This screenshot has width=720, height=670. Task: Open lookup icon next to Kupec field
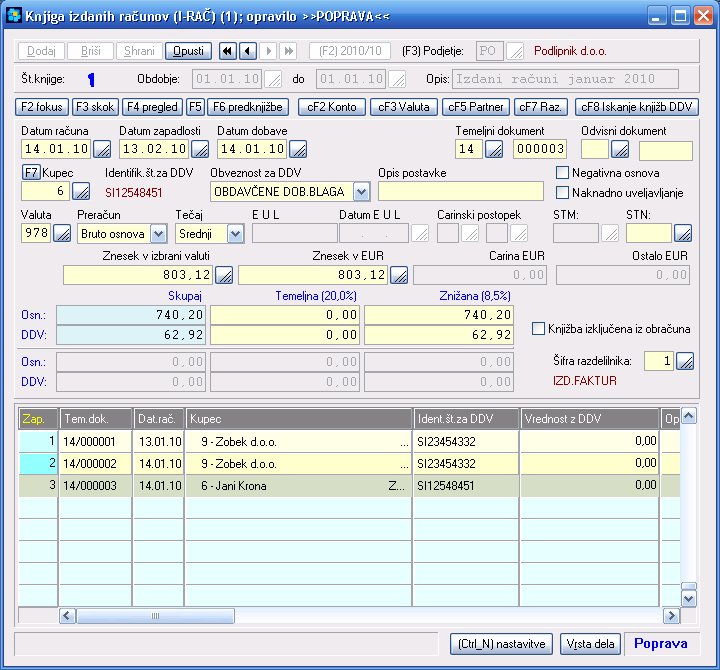83,191
